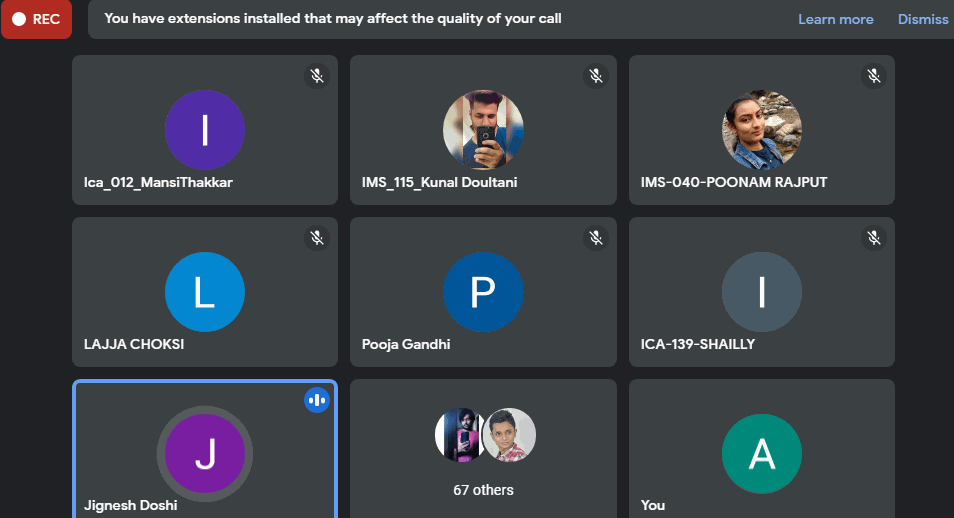
Task: Select POONAM RAJPUT's profile photo
Action: point(761,130)
